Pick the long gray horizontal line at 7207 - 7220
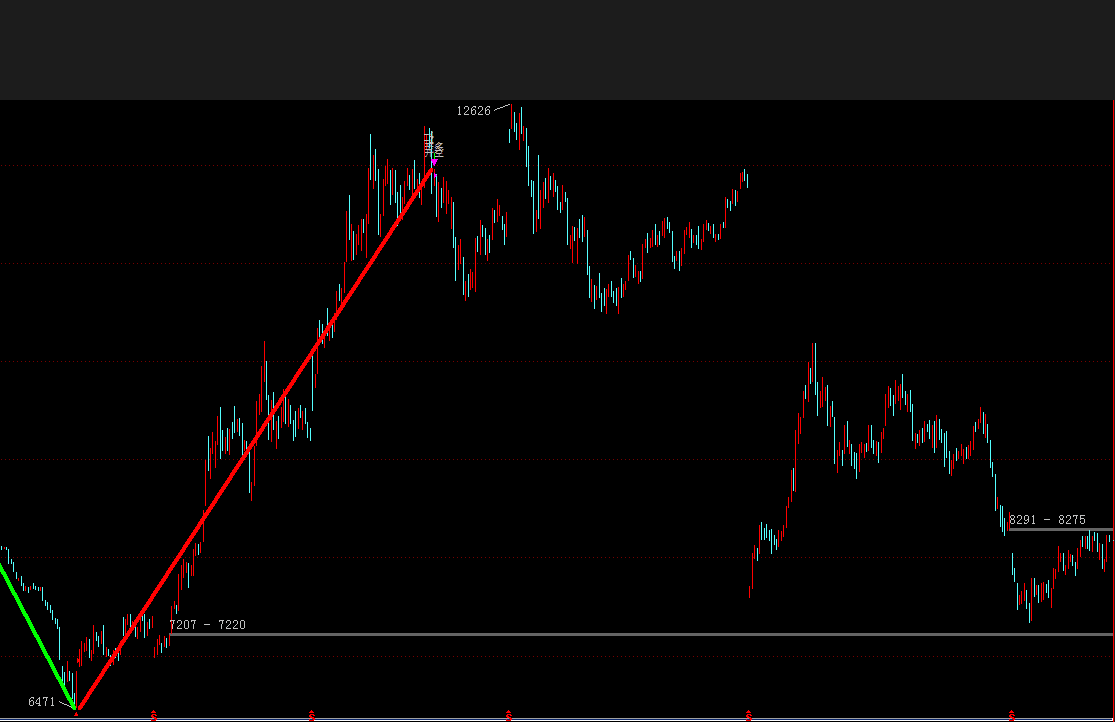The image size is (1115, 722). [640, 634]
